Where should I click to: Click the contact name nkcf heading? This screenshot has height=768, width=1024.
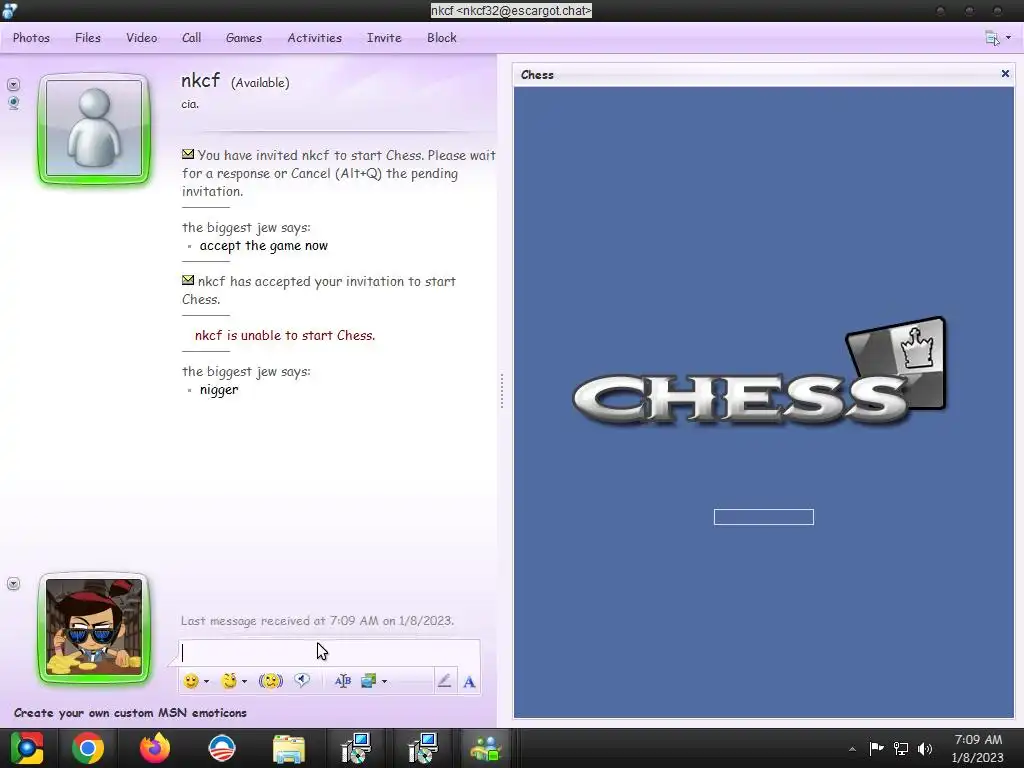(x=200, y=80)
